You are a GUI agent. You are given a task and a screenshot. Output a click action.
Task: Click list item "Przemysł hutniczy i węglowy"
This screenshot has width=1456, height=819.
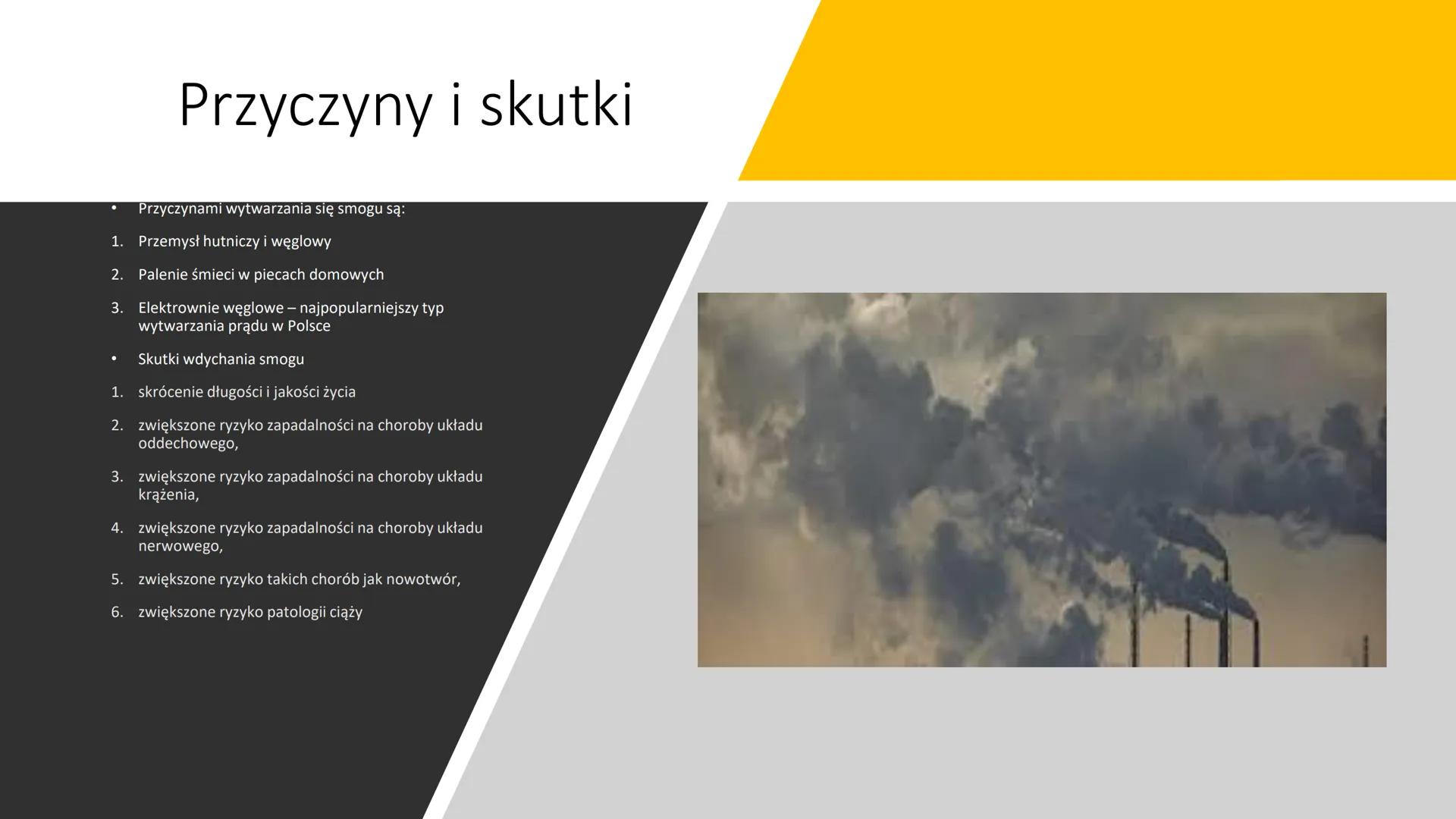tap(235, 241)
